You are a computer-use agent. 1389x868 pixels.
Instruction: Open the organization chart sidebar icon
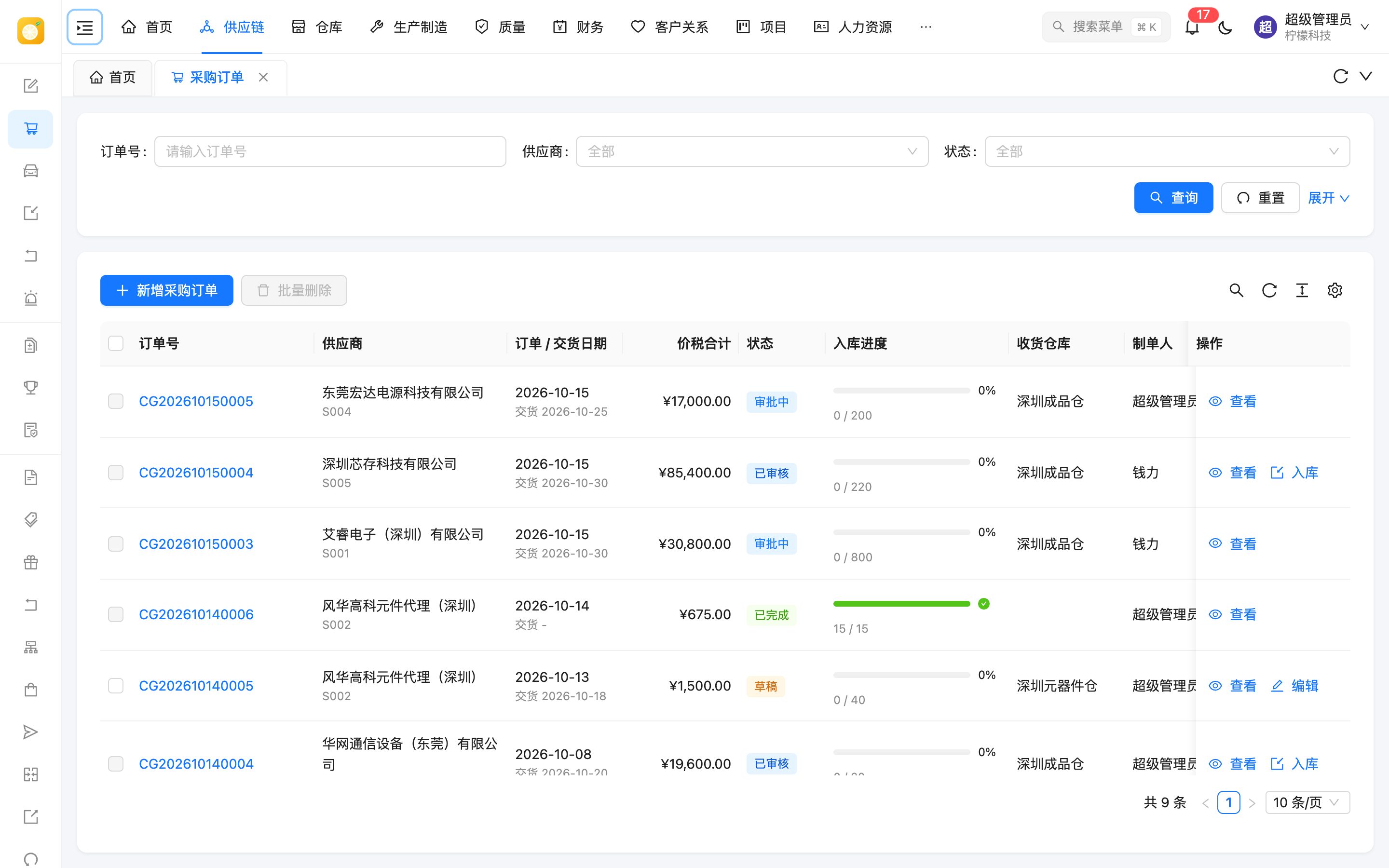pyautogui.click(x=31, y=648)
